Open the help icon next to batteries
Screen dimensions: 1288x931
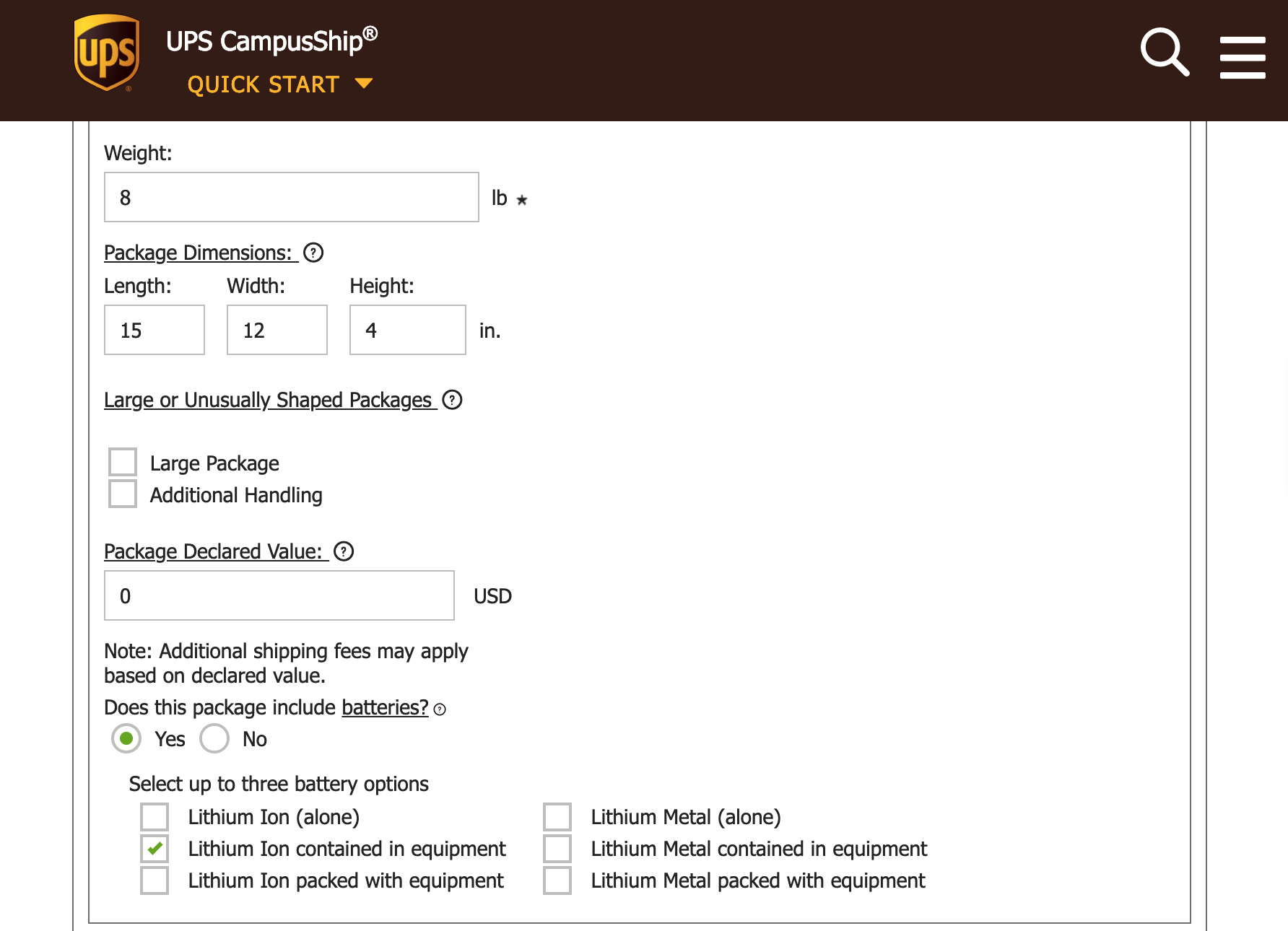[440, 709]
